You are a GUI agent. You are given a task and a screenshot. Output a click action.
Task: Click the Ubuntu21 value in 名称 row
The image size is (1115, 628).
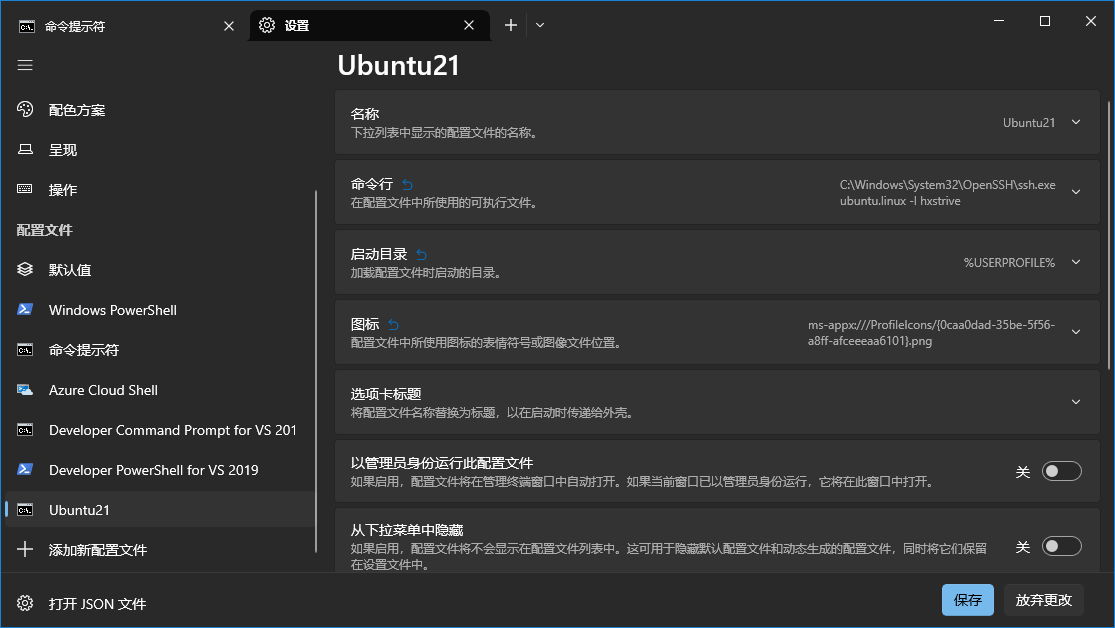[x=1029, y=122]
